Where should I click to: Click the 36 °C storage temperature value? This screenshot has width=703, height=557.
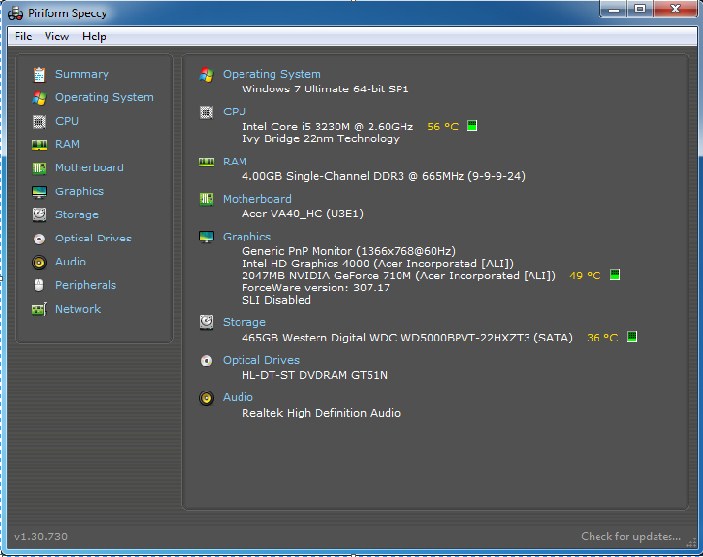[602, 337]
